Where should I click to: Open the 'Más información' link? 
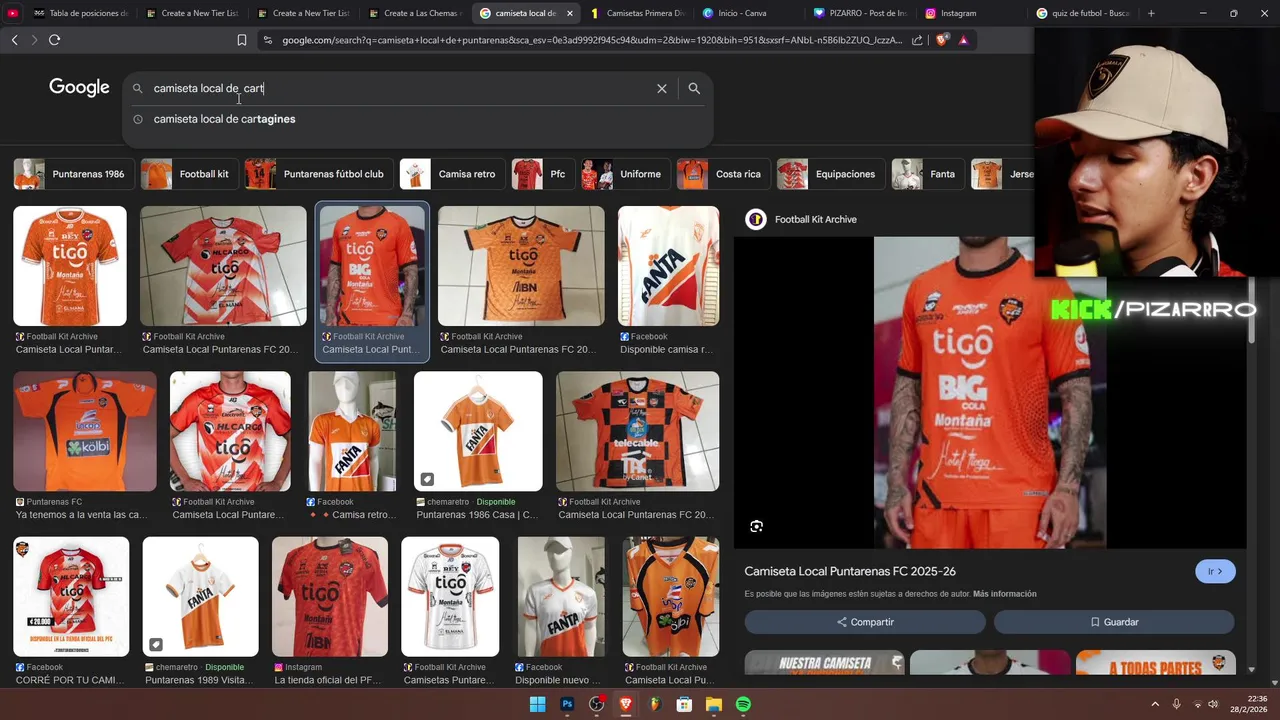coord(1004,594)
